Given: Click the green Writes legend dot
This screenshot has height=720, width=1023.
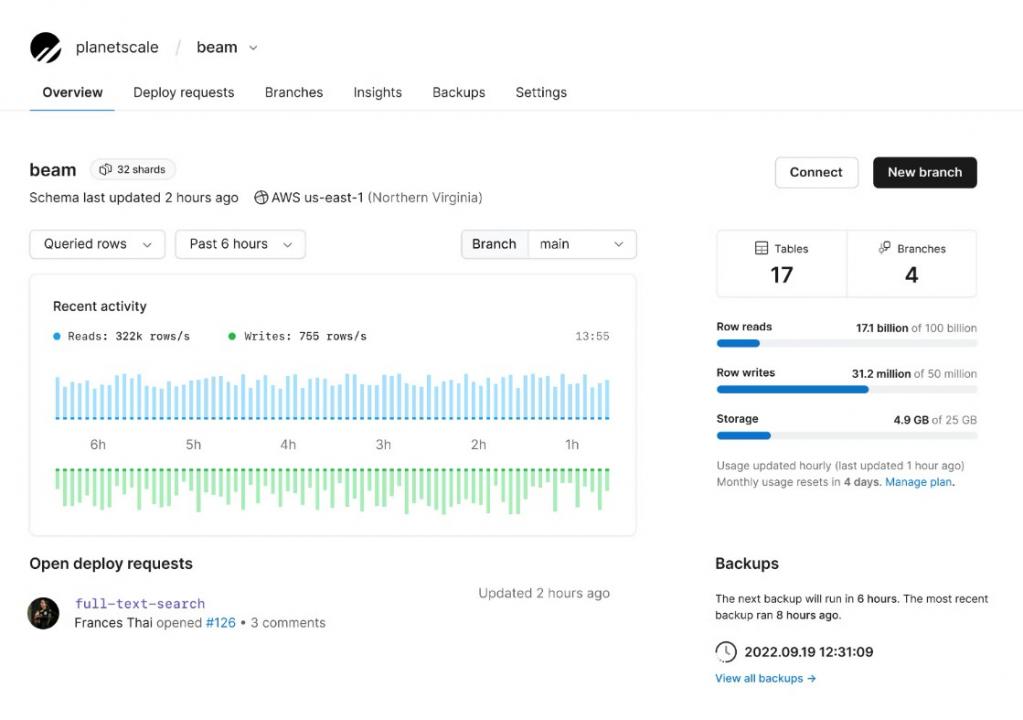Looking at the screenshot, I should 233,337.
